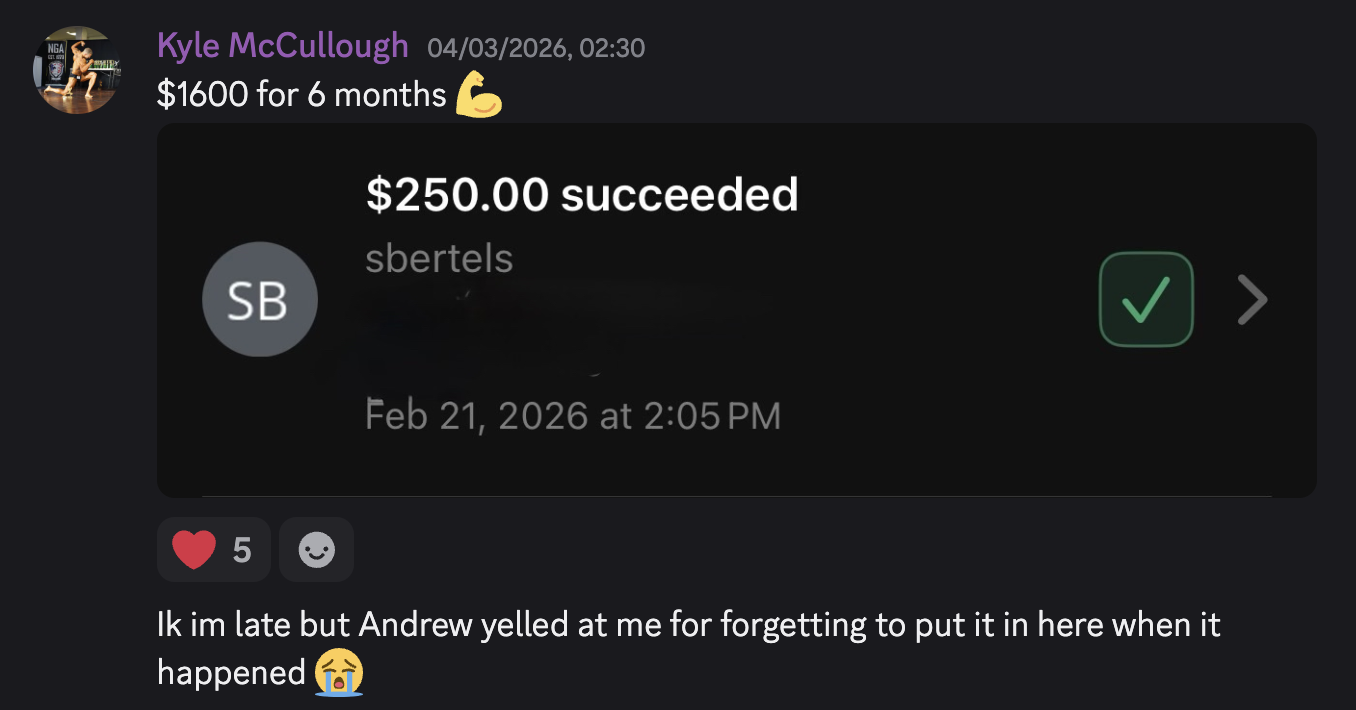Screen dimensions: 1356x710
Task: Open the add reaction smiley
Action: click(x=317, y=549)
